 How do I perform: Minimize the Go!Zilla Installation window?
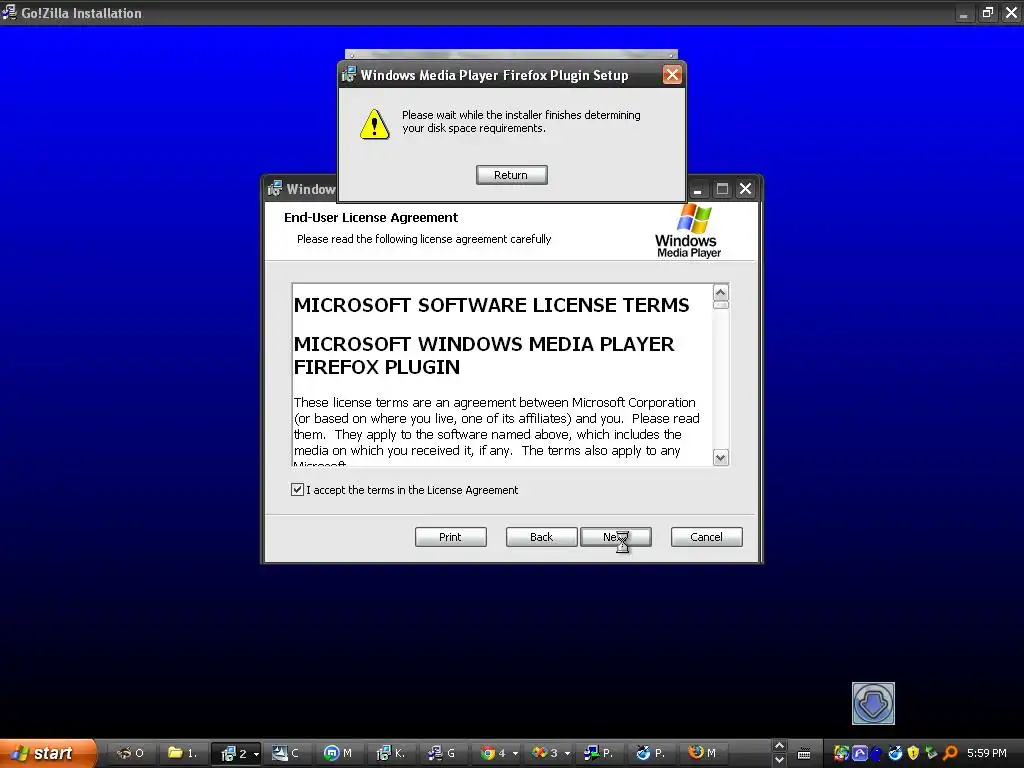click(963, 12)
